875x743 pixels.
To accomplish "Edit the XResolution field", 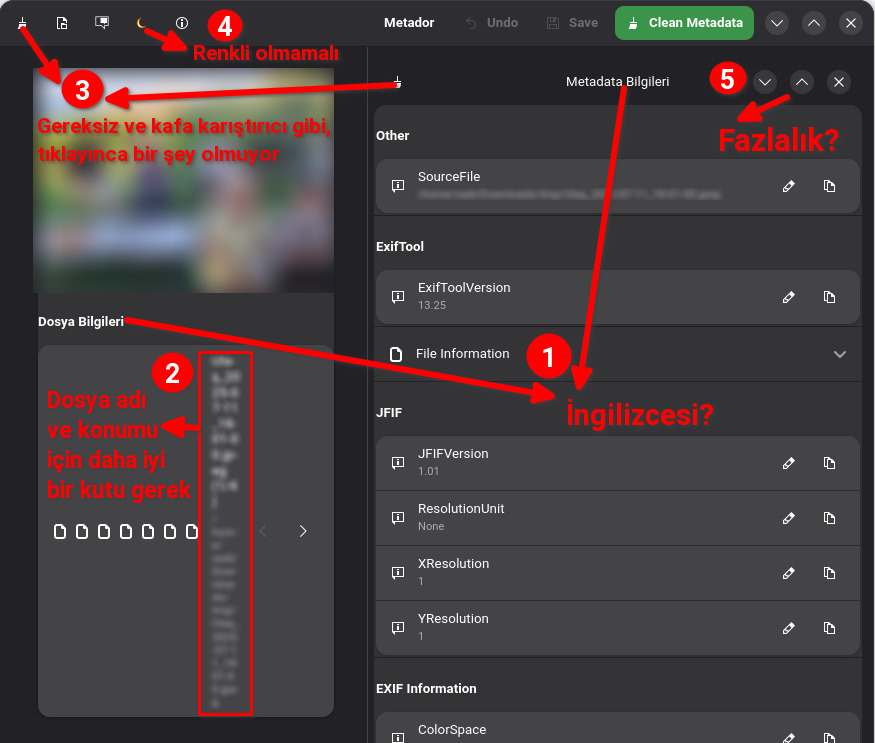I will 788,573.
